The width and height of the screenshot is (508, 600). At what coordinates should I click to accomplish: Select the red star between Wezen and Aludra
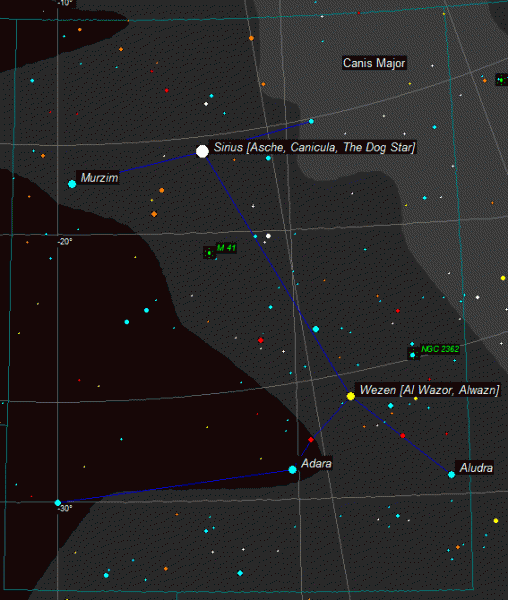[x=402, y=435]
